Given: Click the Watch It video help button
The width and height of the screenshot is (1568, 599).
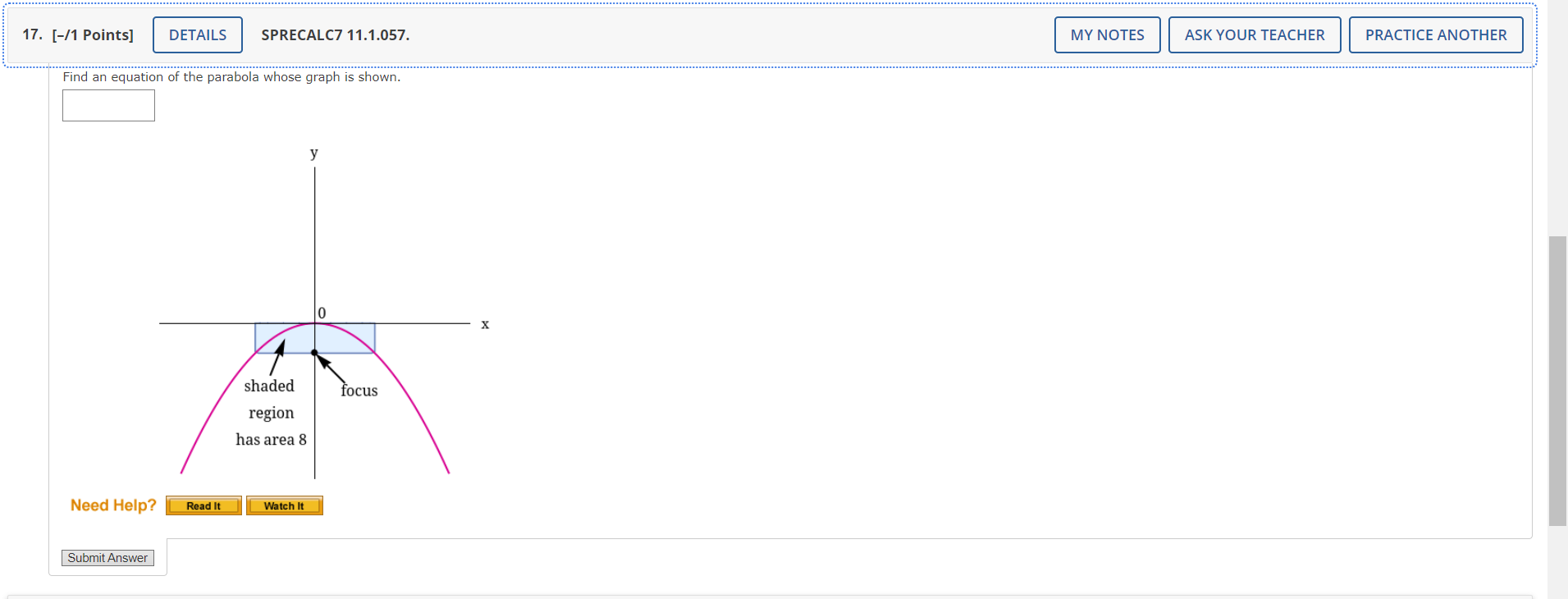Looking at the screenshot, I should pos(284,505).
